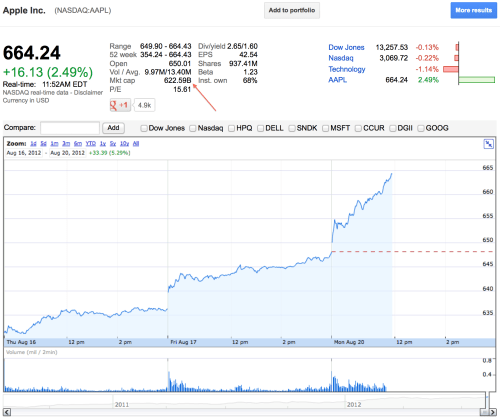This screenshot has height=419, width=500.
Task: Click the Compare ticker input field
Action: click(x=70, y=128)
